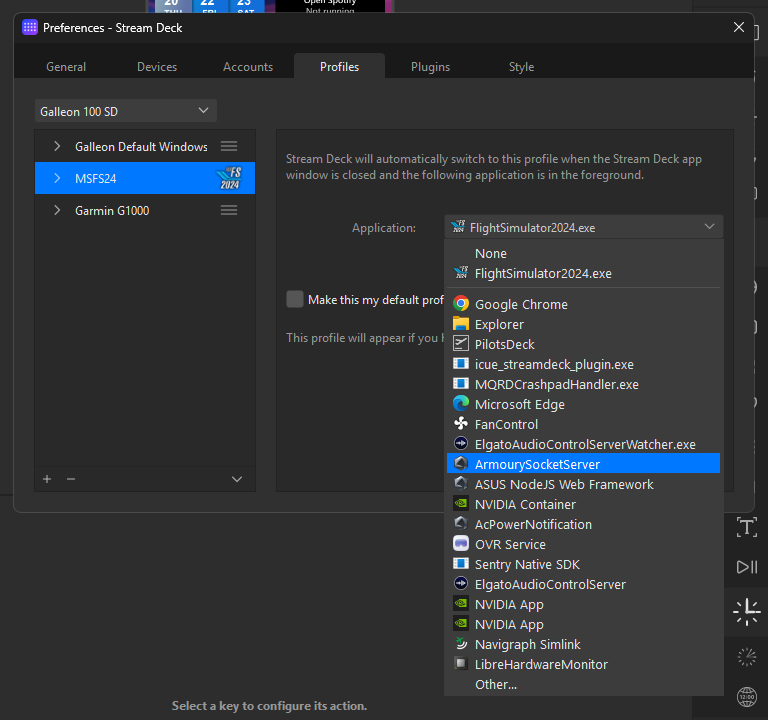Screen dimensions: 768x720
Task: Click the Microsoft Edge icon in the dropdown
Action: tap(461, 404)
